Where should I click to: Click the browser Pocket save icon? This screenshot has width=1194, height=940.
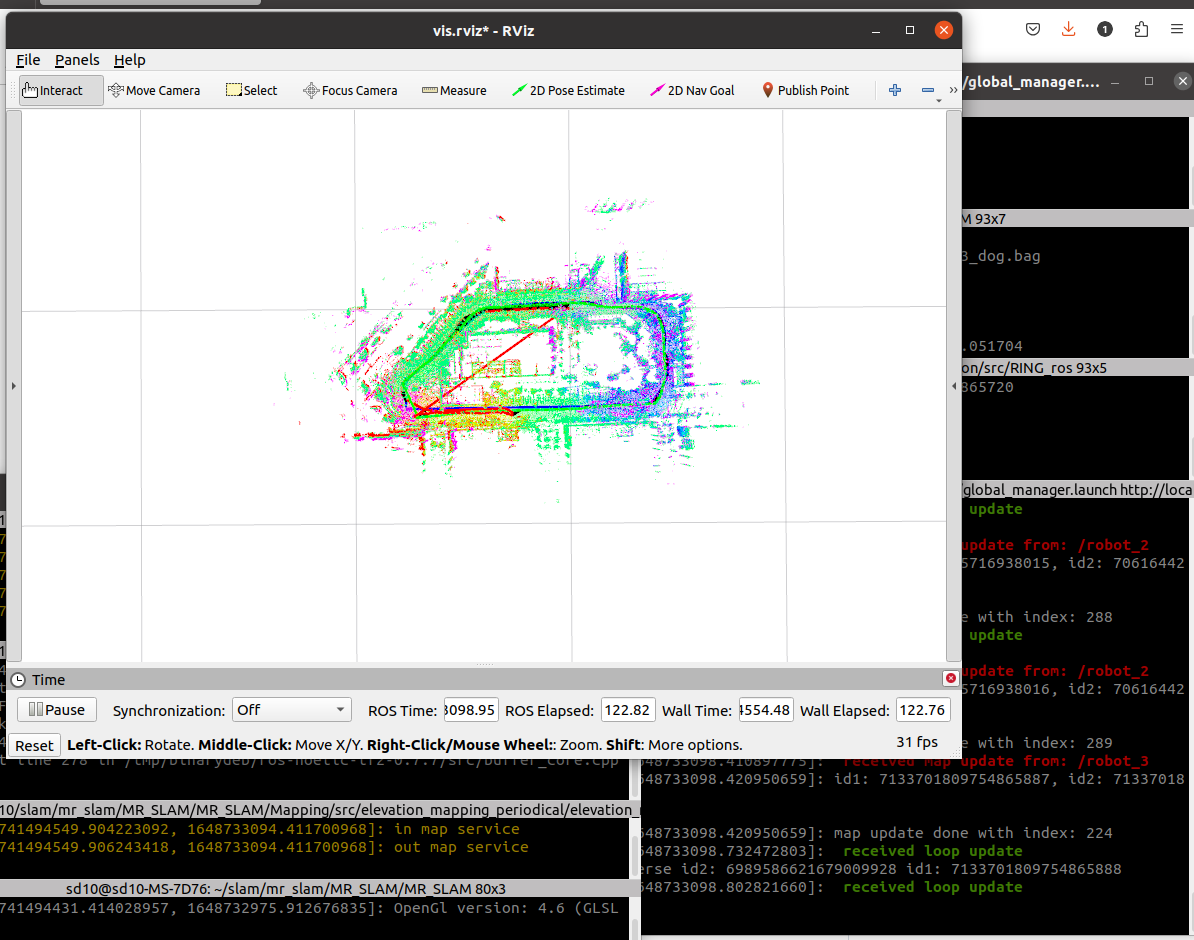coord(1033,30)
